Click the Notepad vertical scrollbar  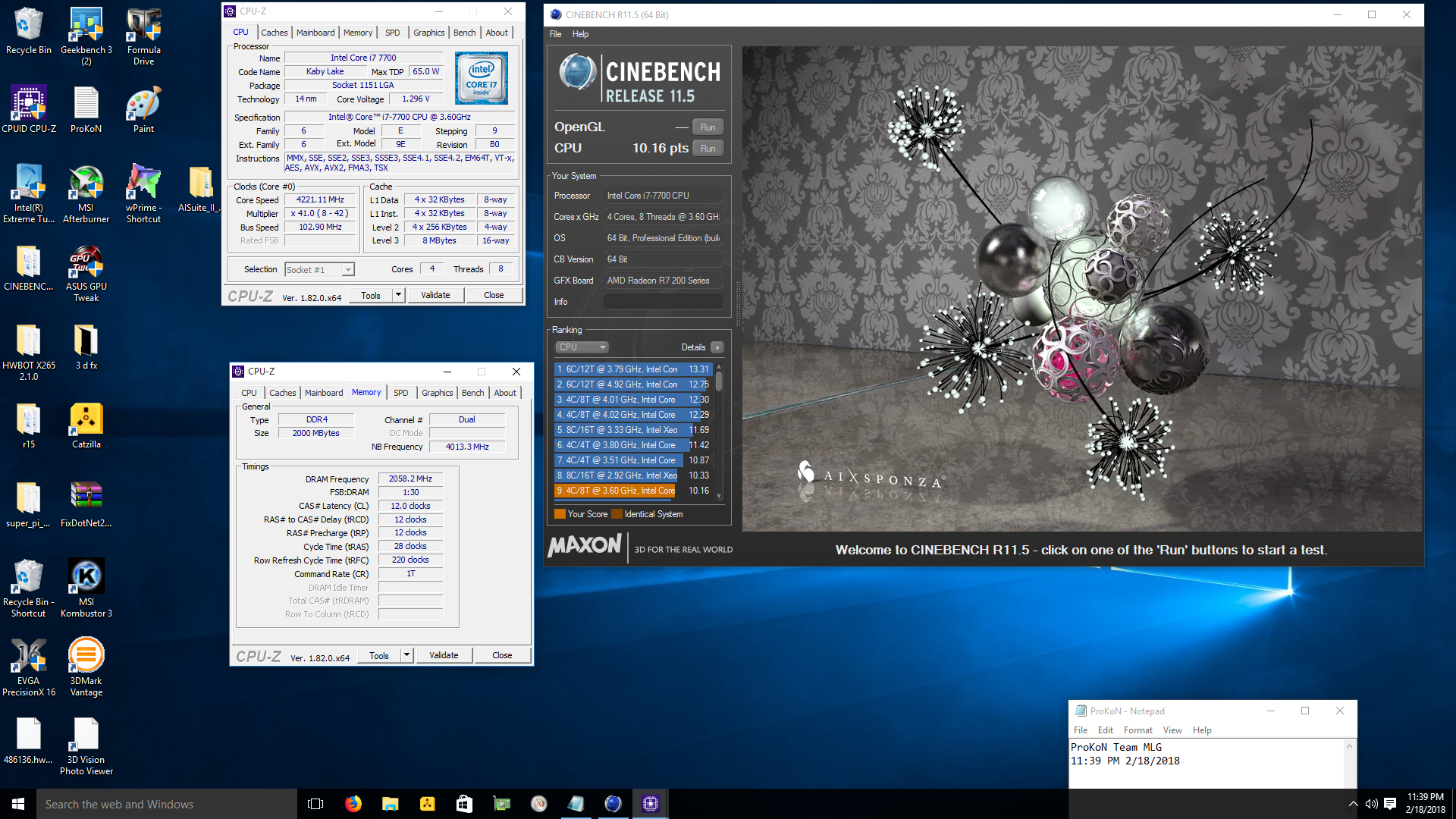pyautogui.click(x=1349, y=764)
